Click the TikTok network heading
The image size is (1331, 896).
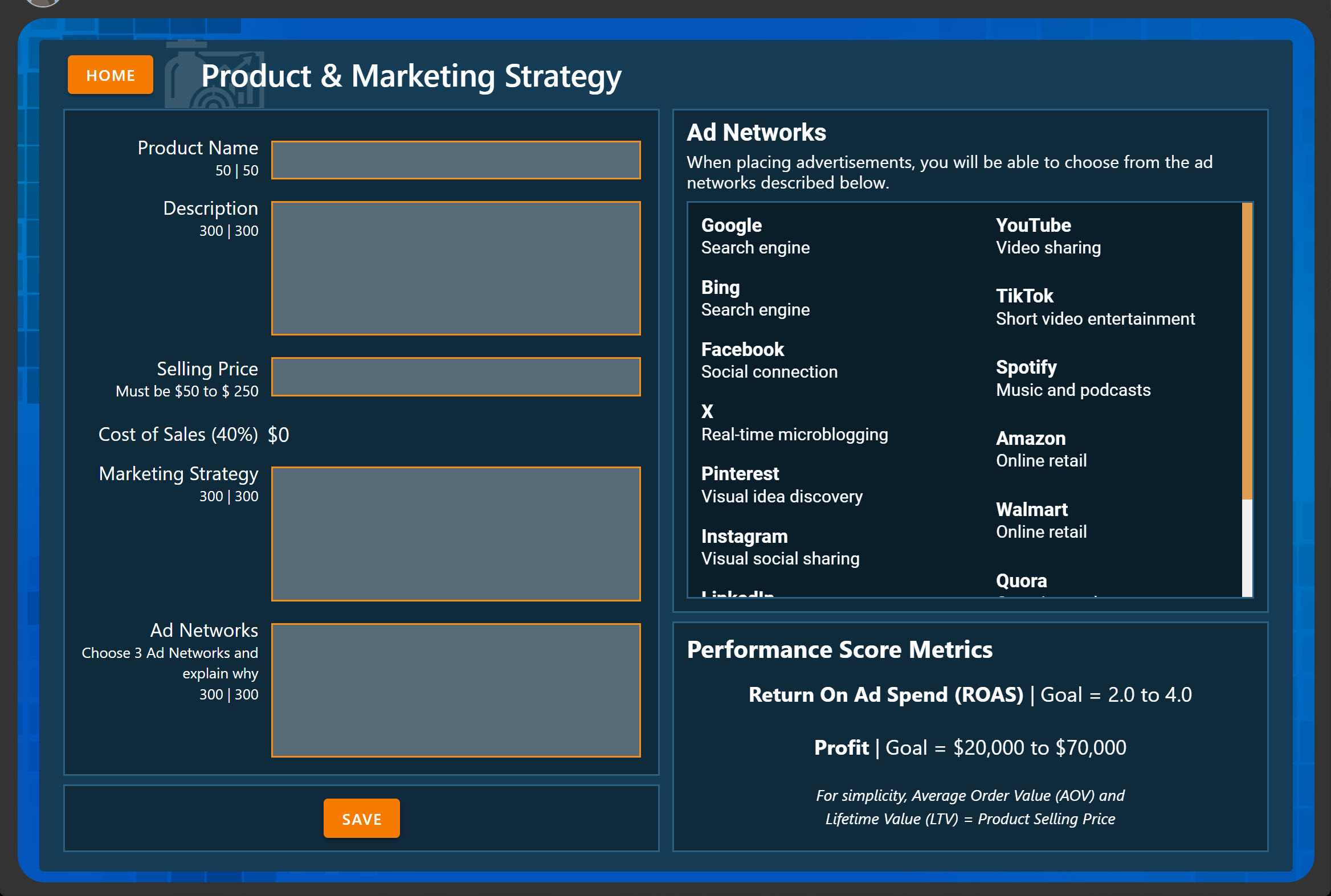1024,296
